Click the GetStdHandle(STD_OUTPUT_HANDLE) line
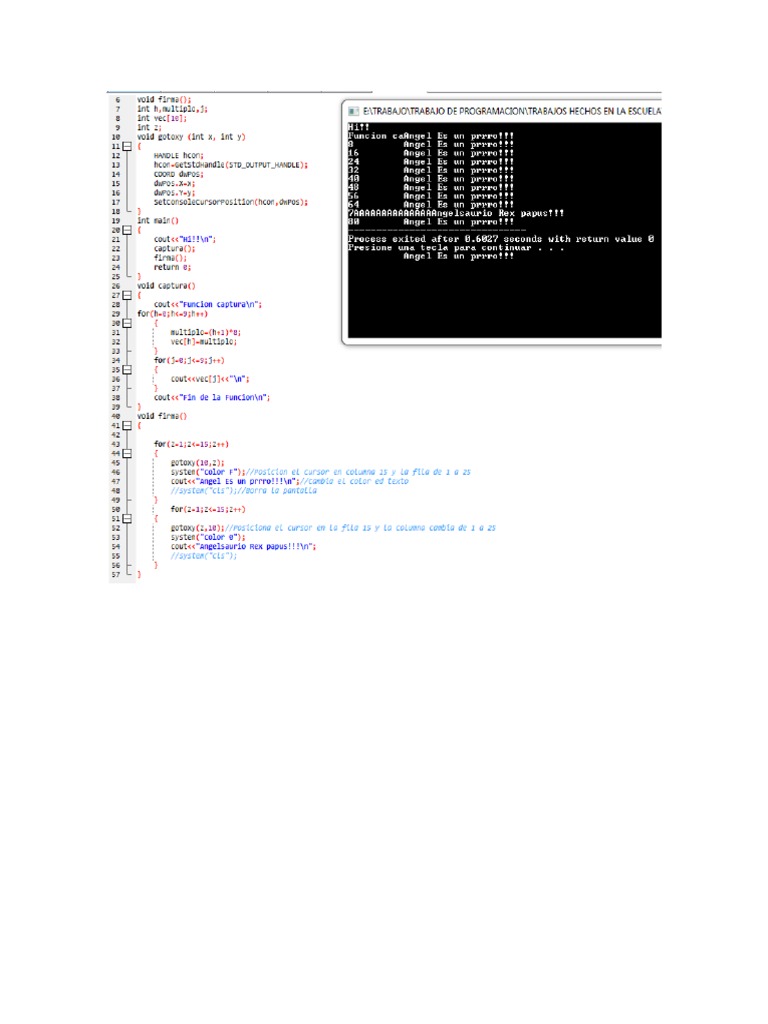Image resolution: width=768 pixels, height=1024 pixels. [x=231, y=165]
